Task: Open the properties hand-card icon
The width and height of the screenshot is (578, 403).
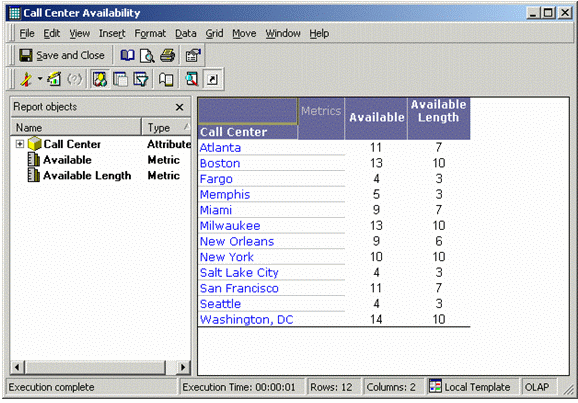Action: (x=193, y=56)
